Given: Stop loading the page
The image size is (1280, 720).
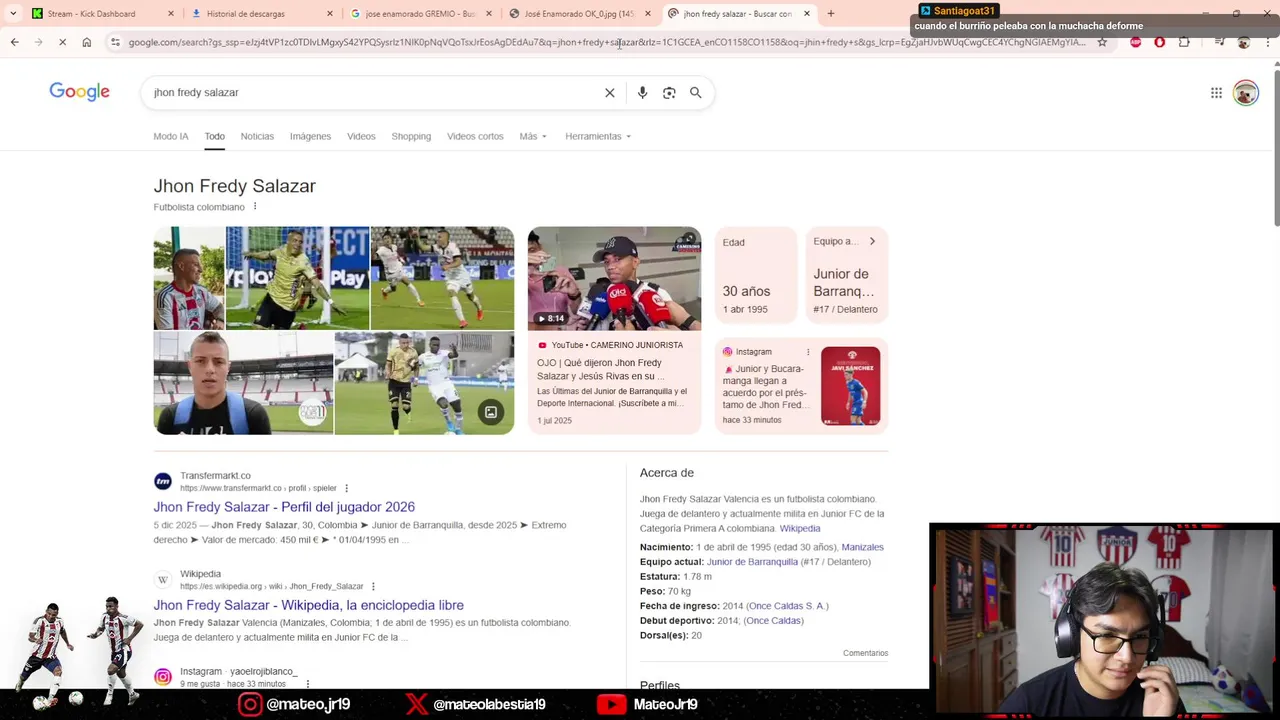Looking at the screenshot, I should coord(62,42).
